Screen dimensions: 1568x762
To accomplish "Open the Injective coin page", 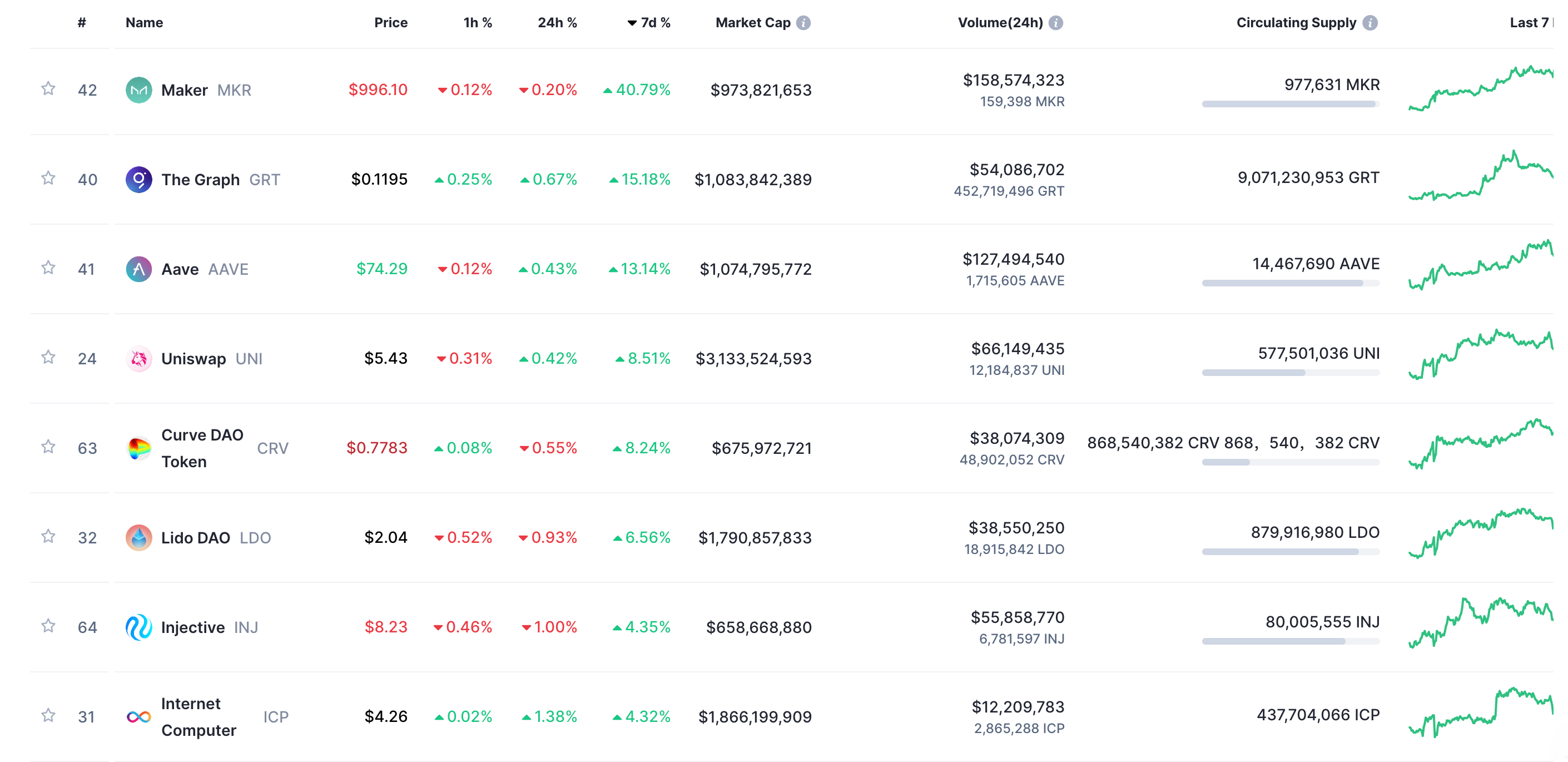I will coord(193,627).
